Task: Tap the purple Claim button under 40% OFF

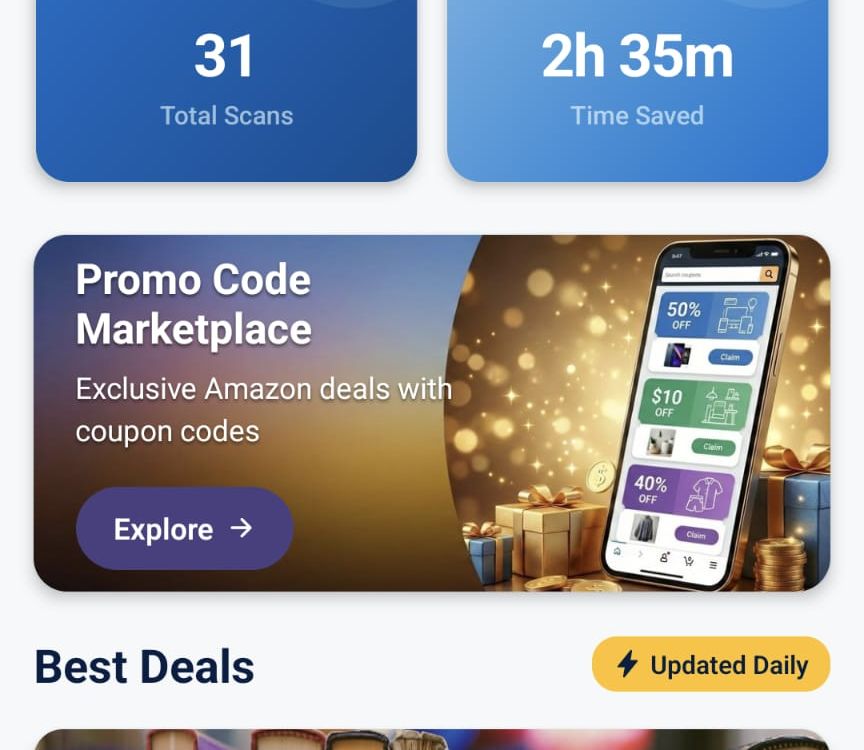Action: point(696,535)
